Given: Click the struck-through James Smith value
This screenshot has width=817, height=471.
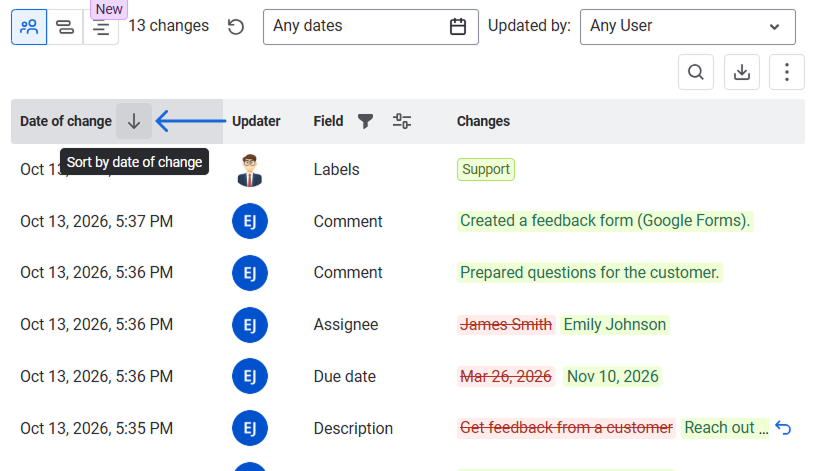Looking at the screenshot, I should click(506, 325).
